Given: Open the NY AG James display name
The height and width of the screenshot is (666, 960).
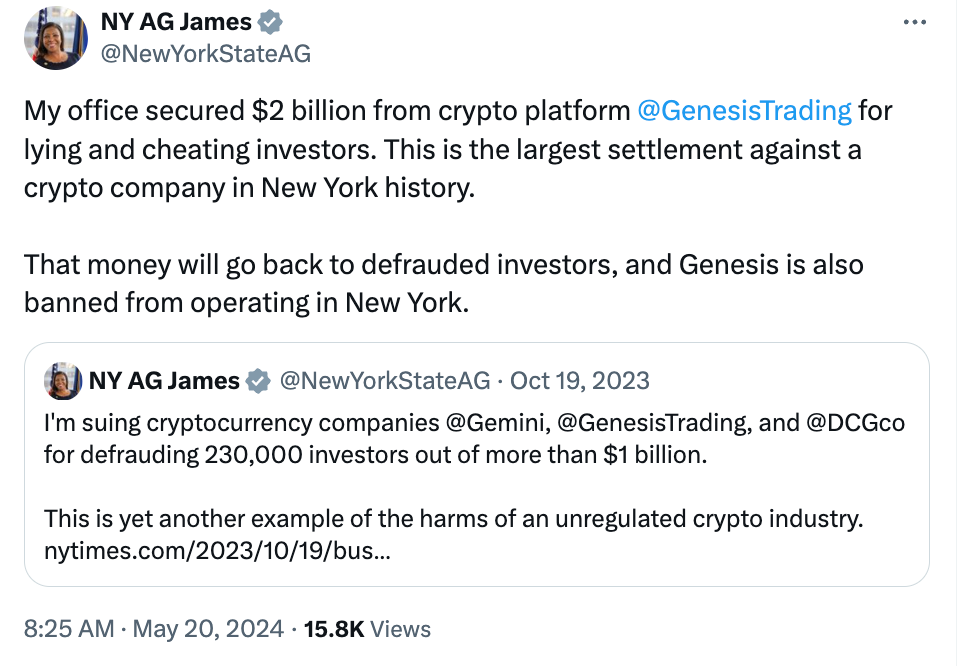Looking at the screenshot, I should [176, 22].
